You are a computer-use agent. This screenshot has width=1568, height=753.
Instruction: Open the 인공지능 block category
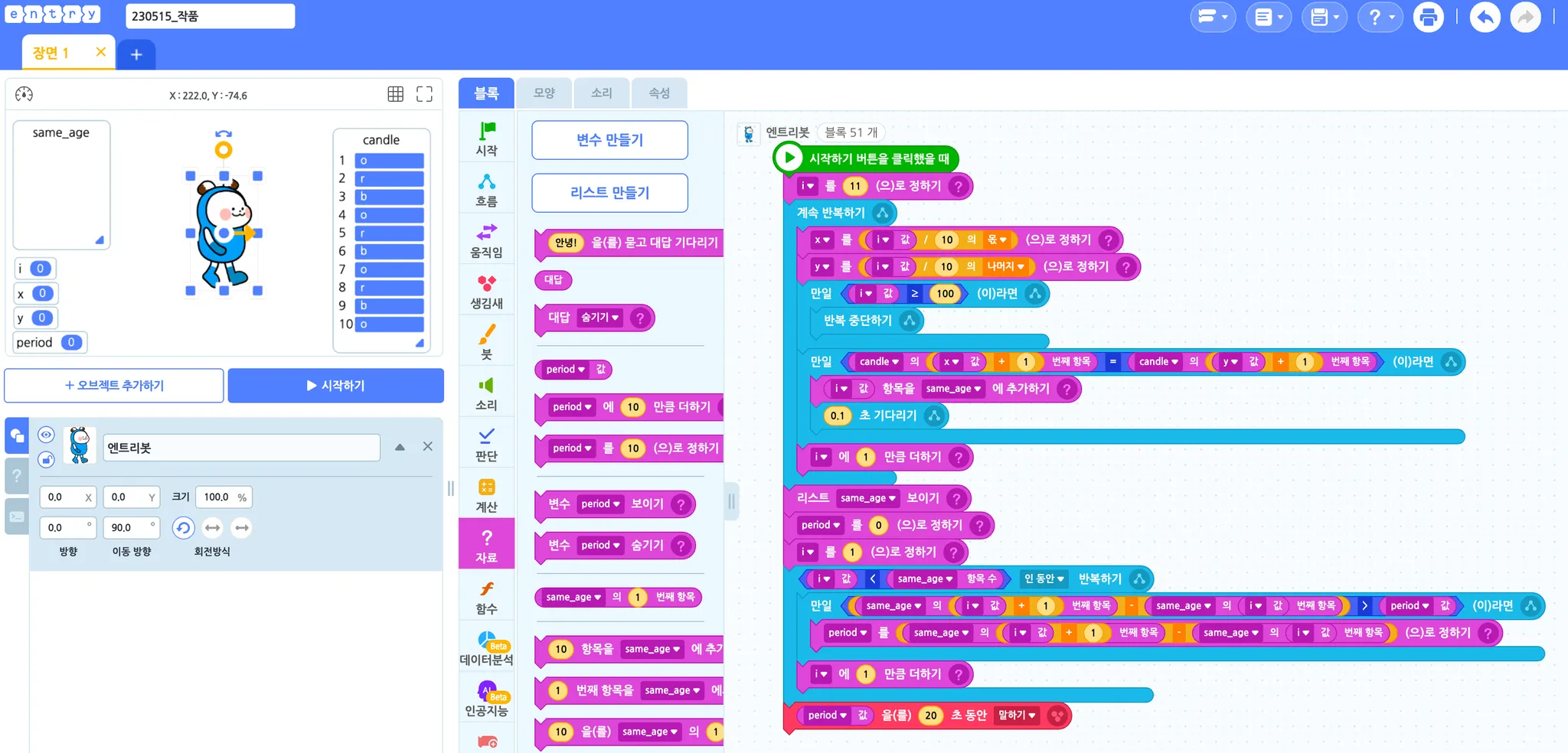pos(486,699)
